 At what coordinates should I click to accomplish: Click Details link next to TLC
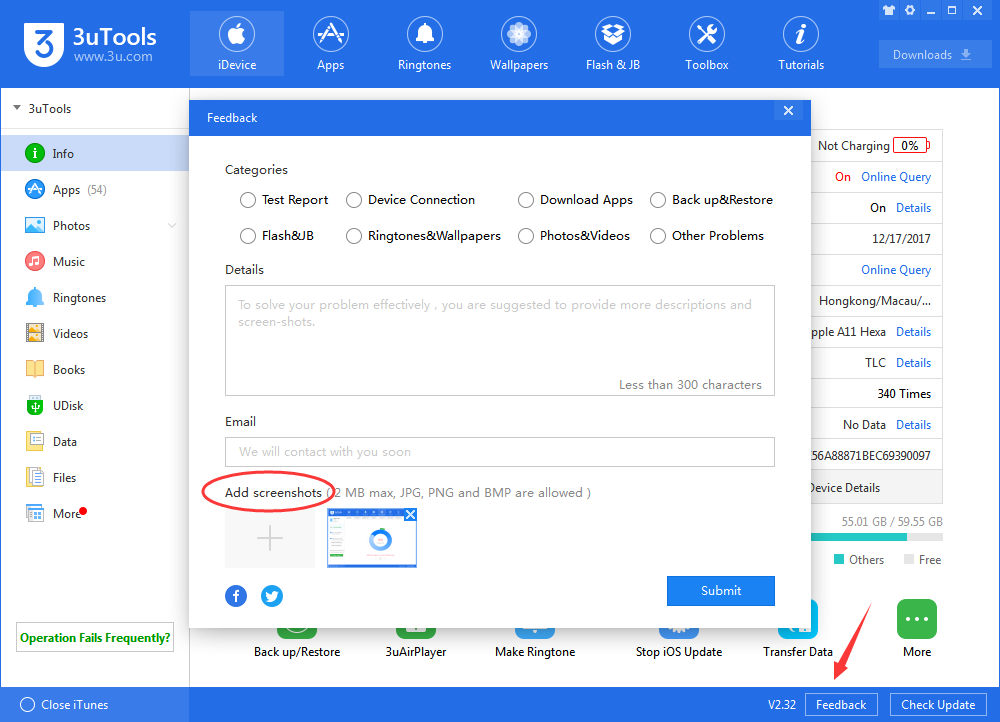coord(913,363)
